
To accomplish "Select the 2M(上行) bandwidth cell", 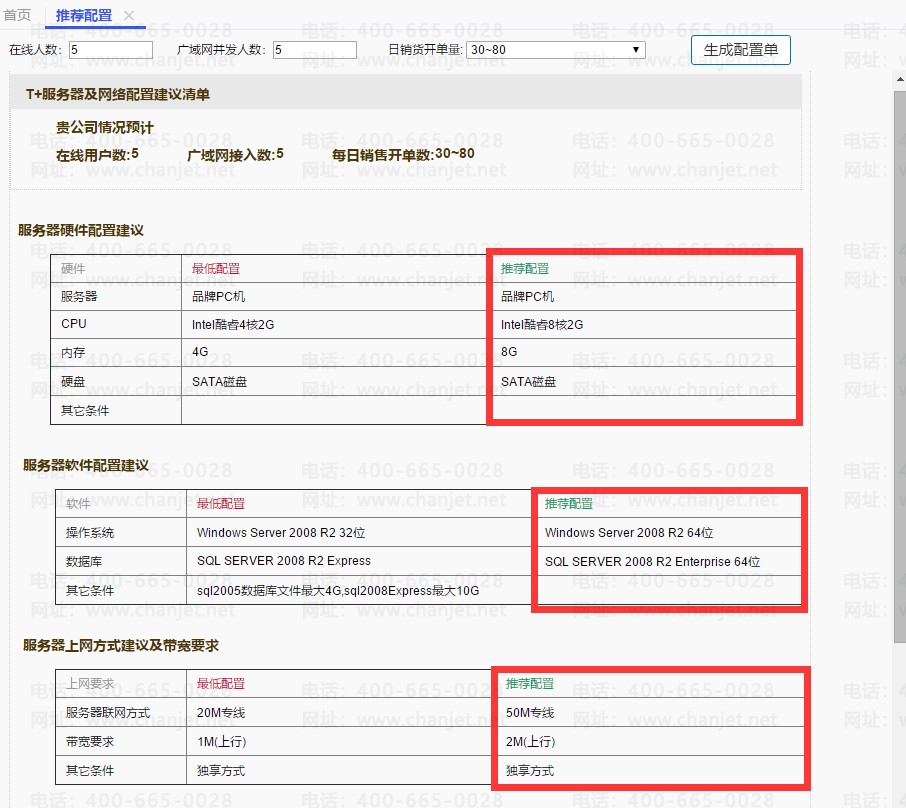I will point(530,742).
